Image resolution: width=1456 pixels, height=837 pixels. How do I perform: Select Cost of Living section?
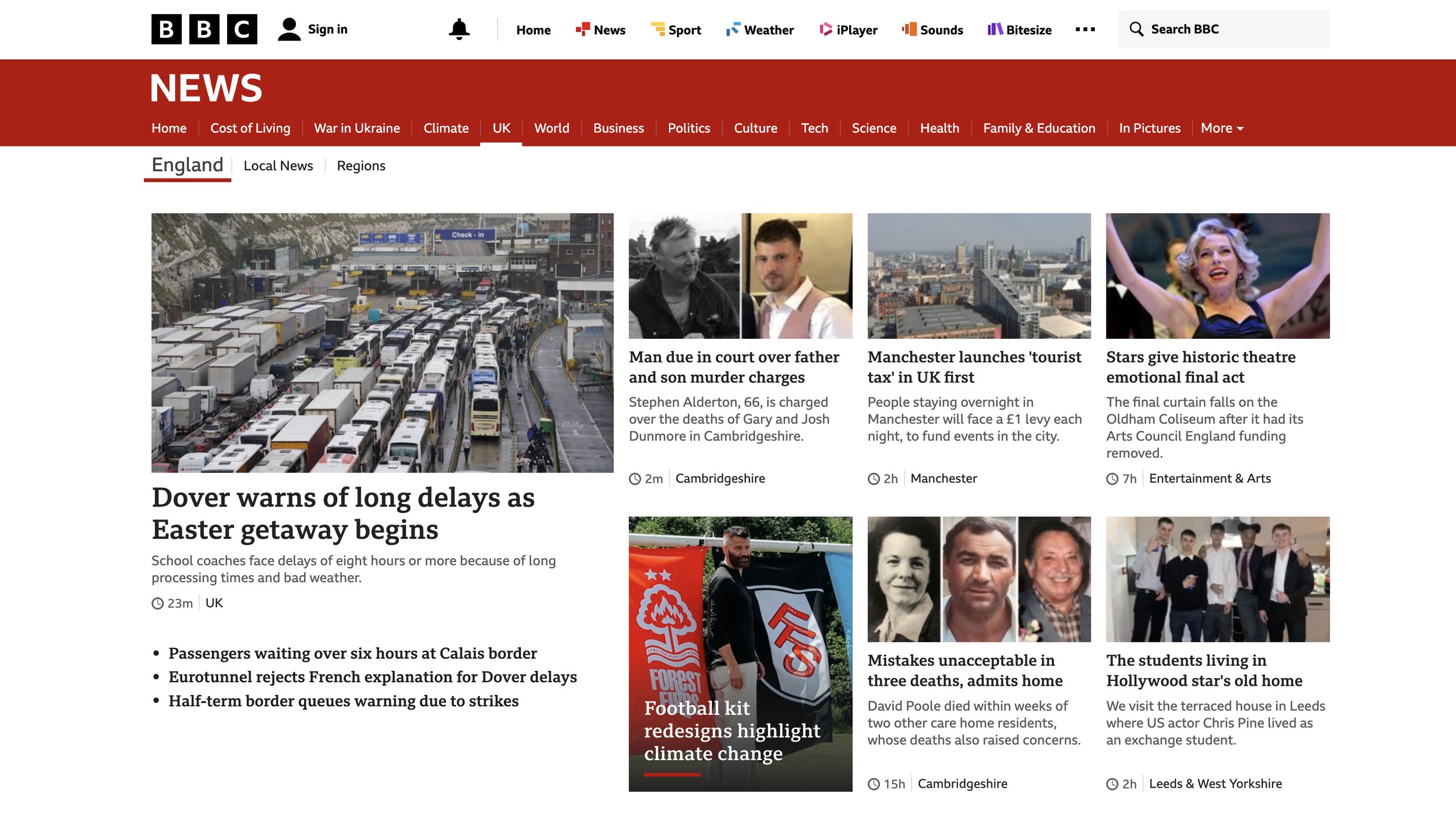pos(250,128)
